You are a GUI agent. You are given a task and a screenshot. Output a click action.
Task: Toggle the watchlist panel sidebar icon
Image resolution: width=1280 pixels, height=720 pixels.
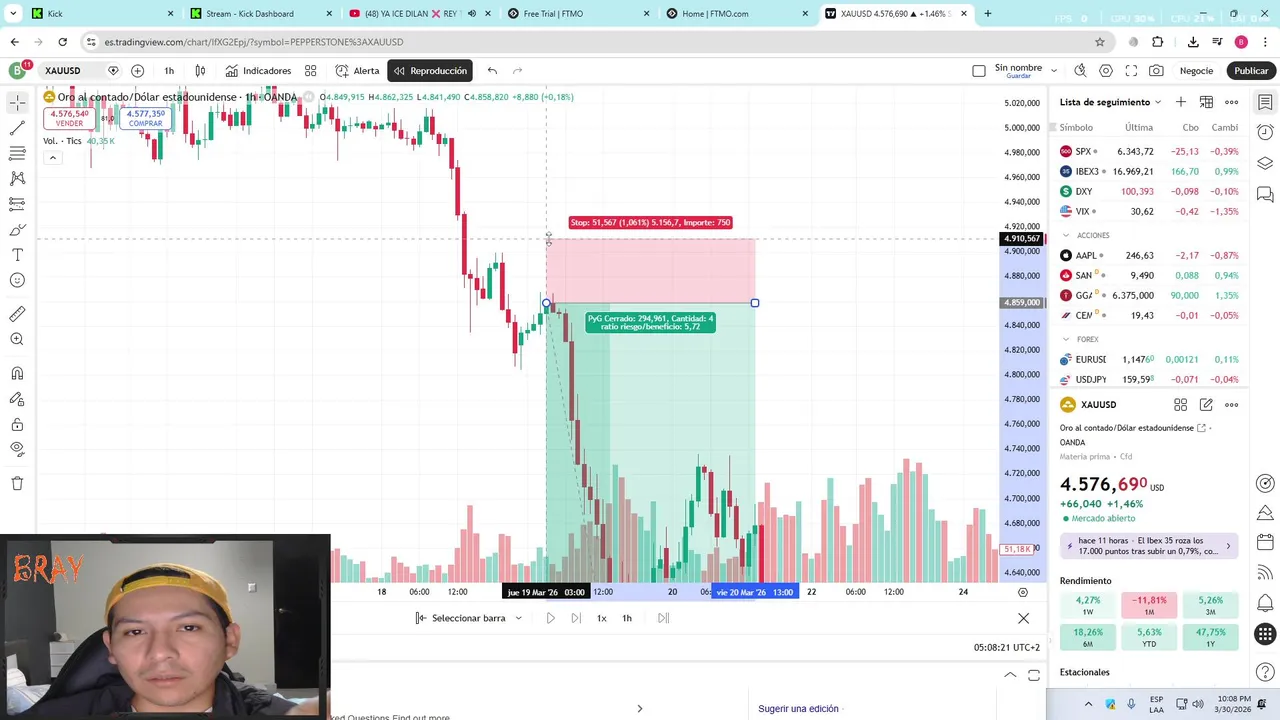tap(1265, 102)
